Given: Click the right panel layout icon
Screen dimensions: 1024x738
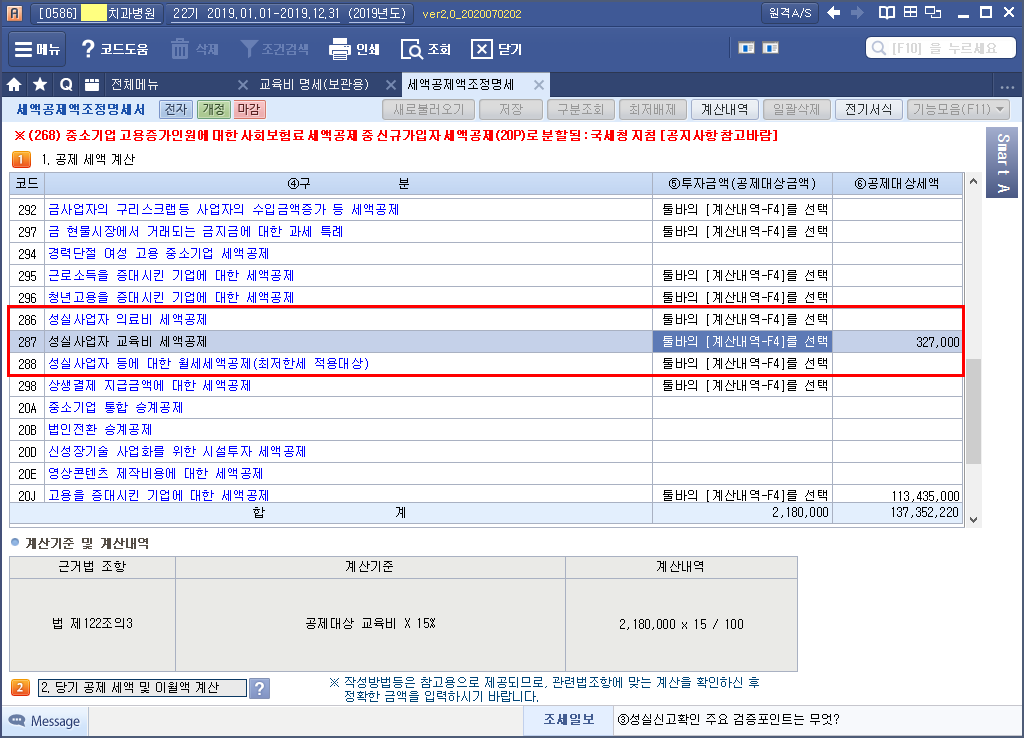Looking at the screenshot, I should [771, 48].
